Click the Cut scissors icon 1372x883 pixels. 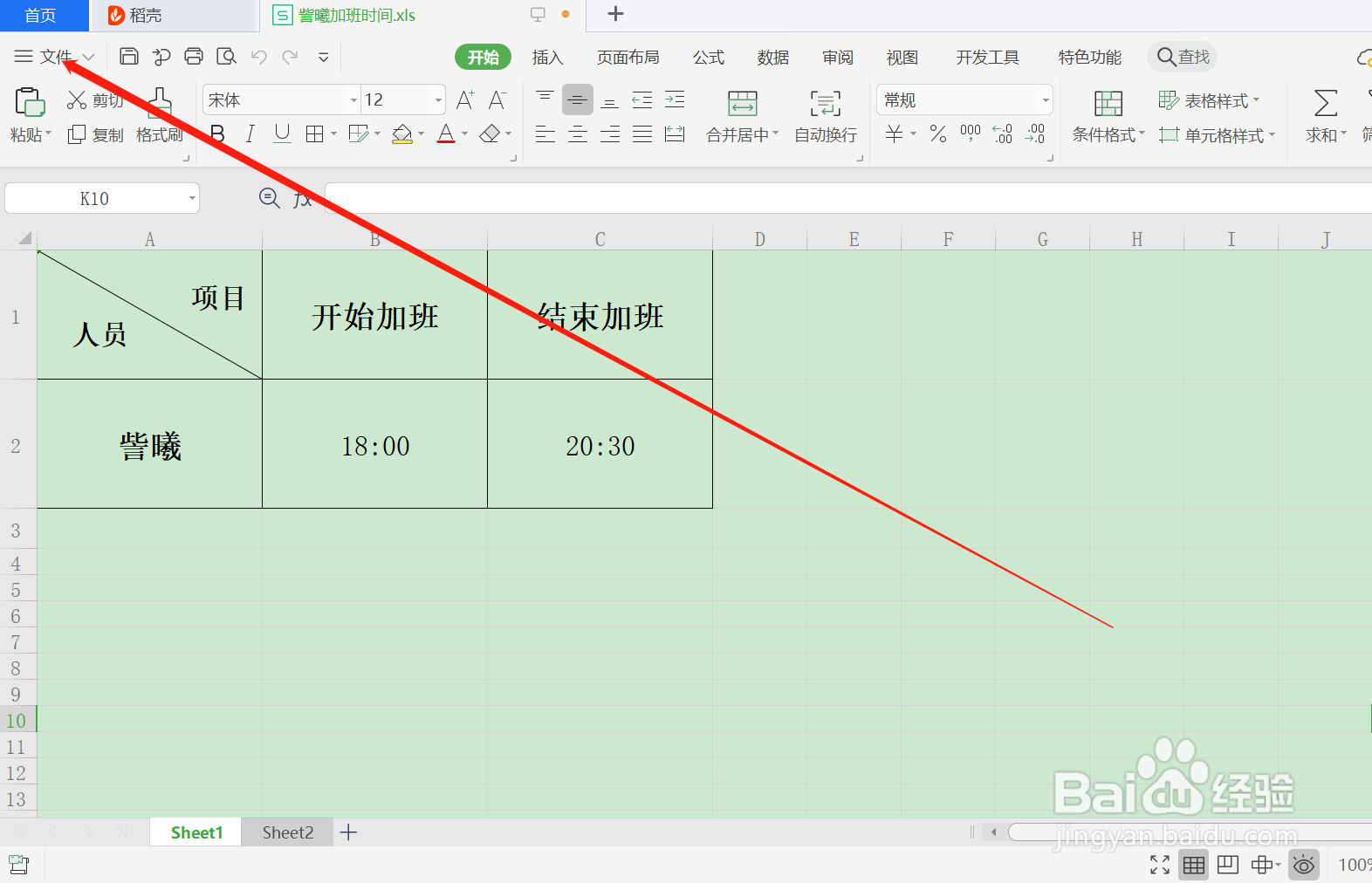click(77, 100)
